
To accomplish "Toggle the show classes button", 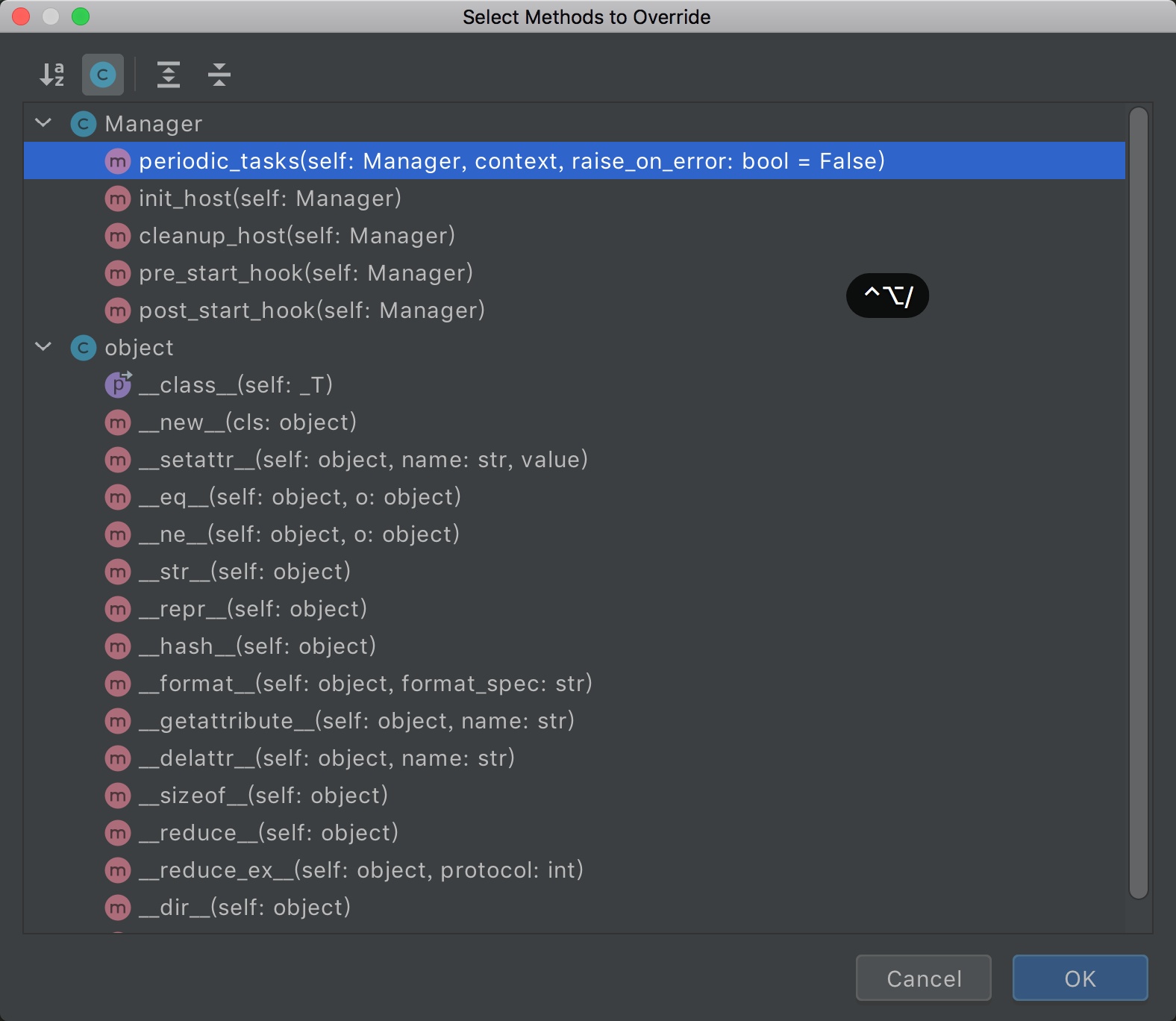I will click(103, 75).
